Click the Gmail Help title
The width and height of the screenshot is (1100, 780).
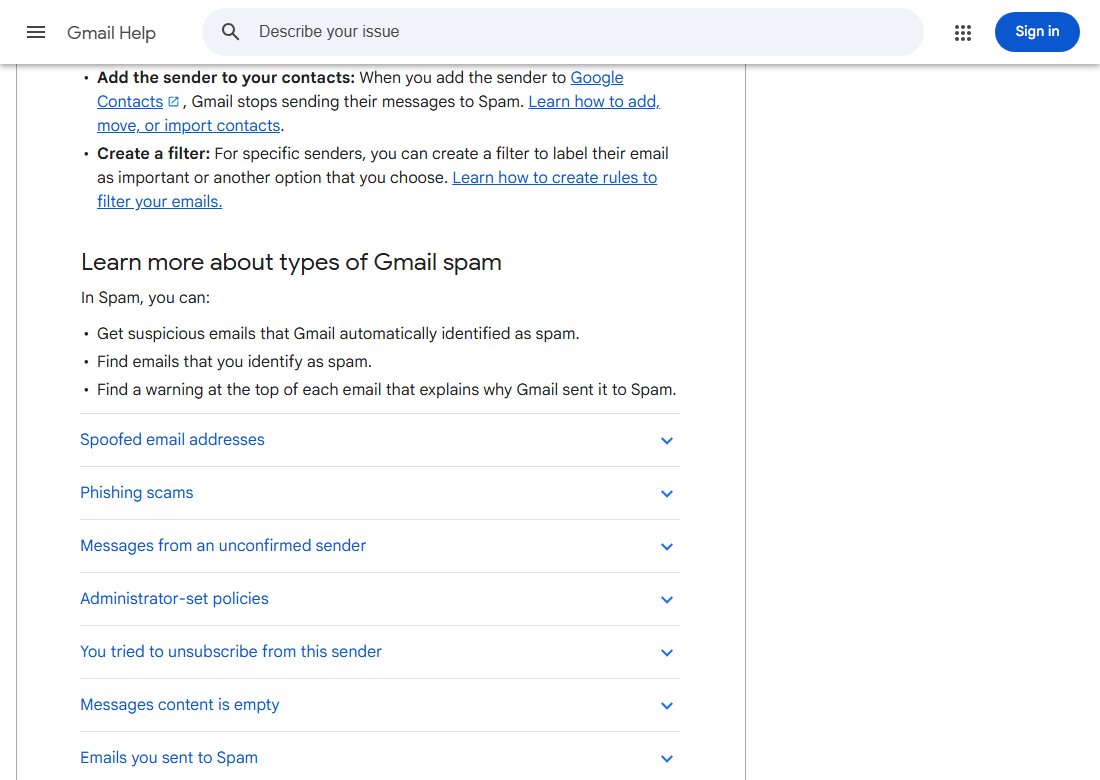point(112,32)
